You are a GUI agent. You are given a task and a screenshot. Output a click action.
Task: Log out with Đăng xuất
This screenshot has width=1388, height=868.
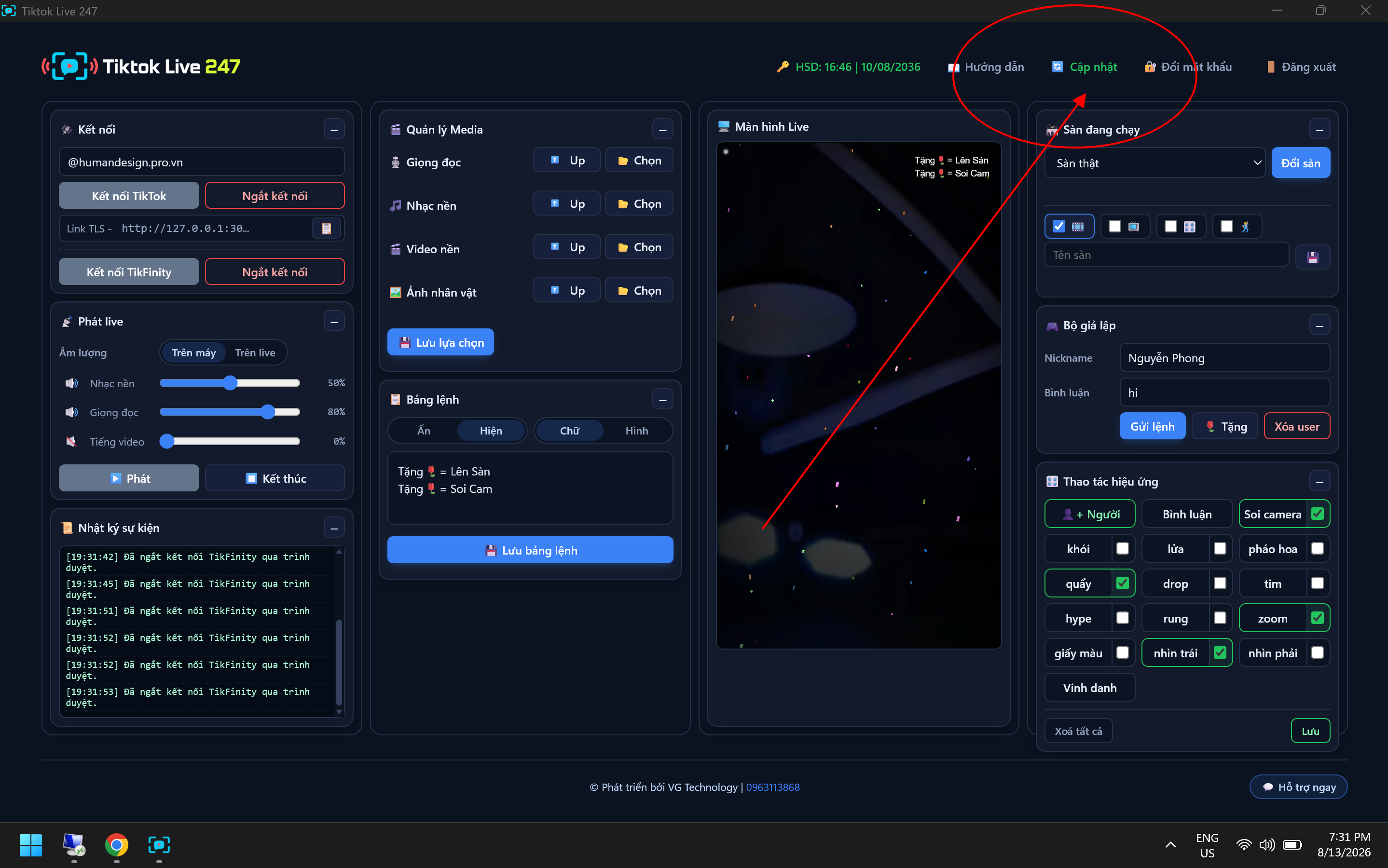pyautogui.click(x=1301, y=67)
